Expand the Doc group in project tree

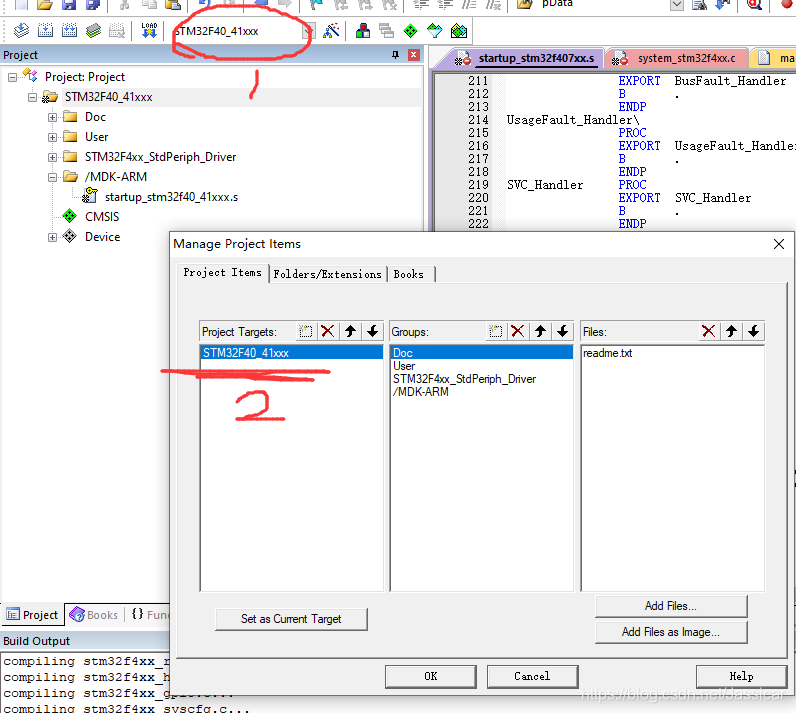pos(52,117)
